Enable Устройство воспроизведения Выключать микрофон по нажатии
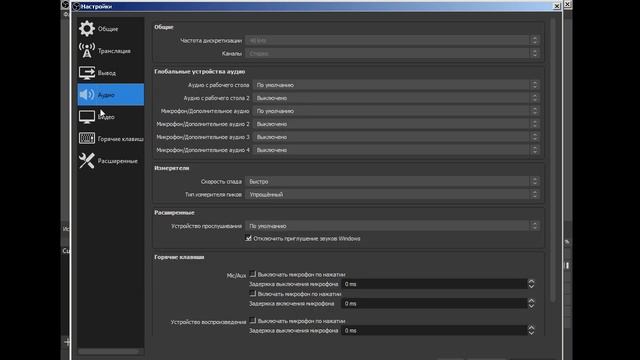 click(x=253, y=320)
